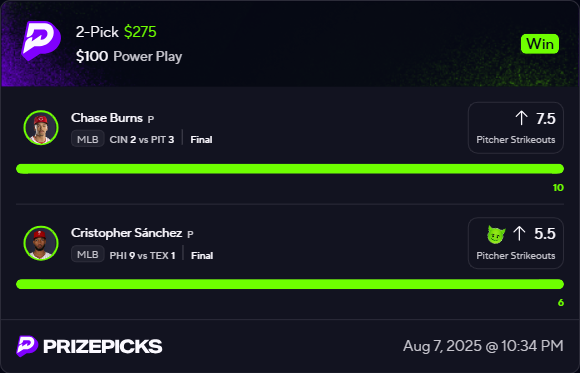580x373 pixels.
Task: Click the PrizePicks footer logo icon
Action: 27,346
